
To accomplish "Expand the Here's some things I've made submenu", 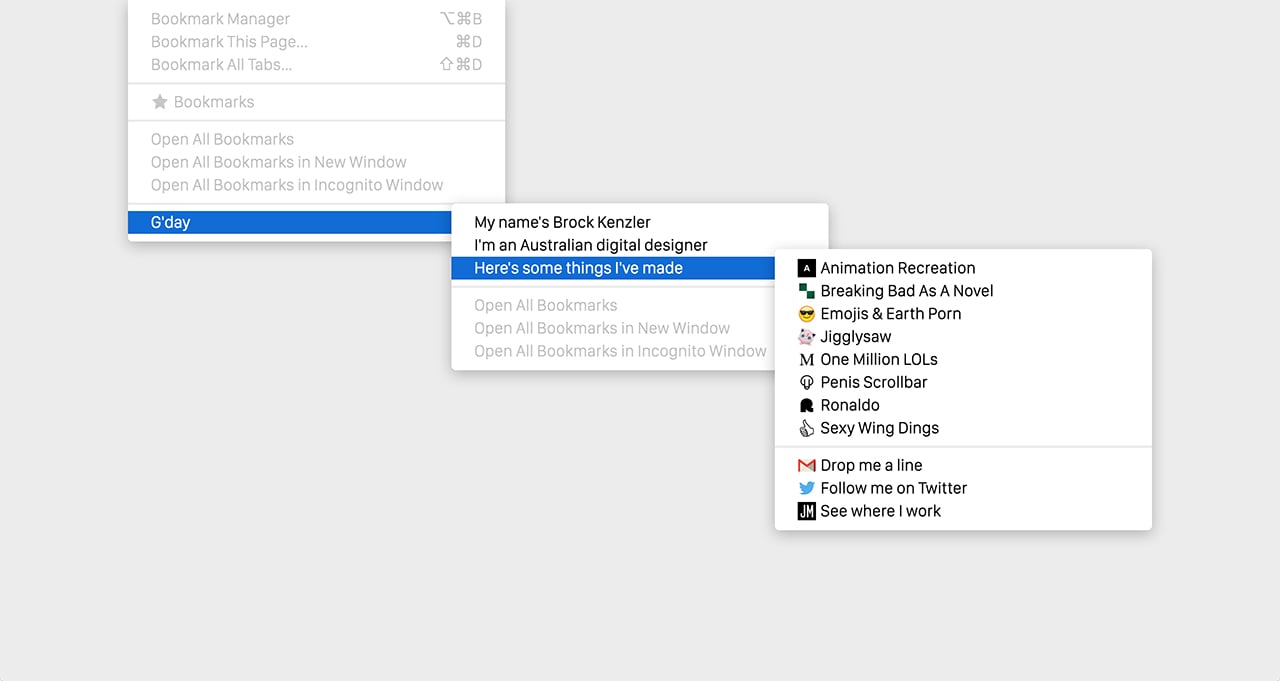I will click(578, 268).
